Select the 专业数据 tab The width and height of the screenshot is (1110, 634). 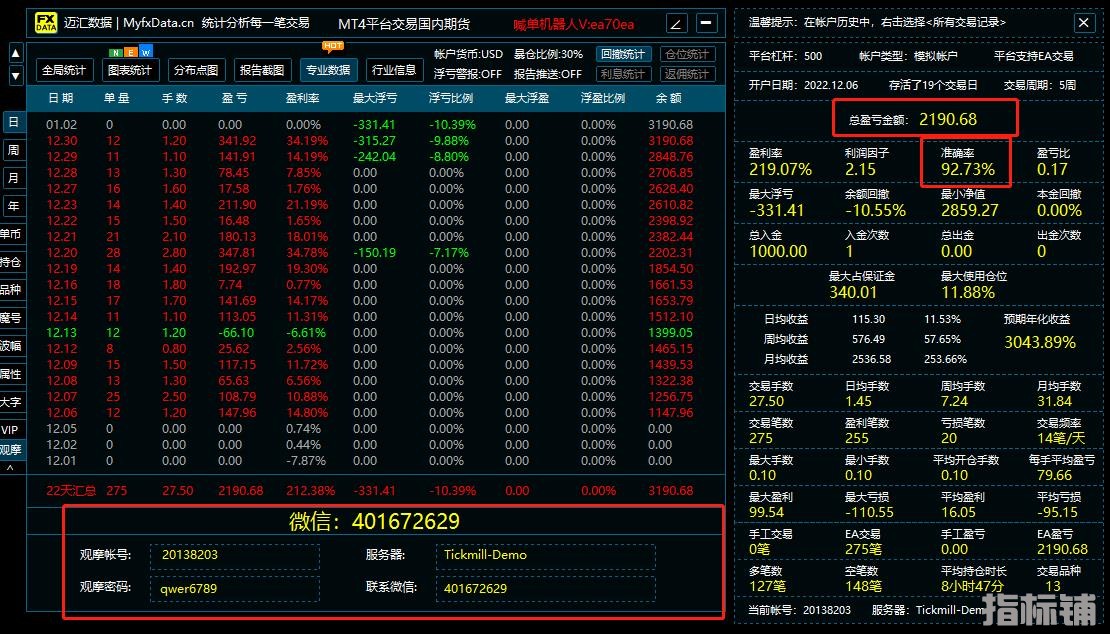click(x=328, y=70)
